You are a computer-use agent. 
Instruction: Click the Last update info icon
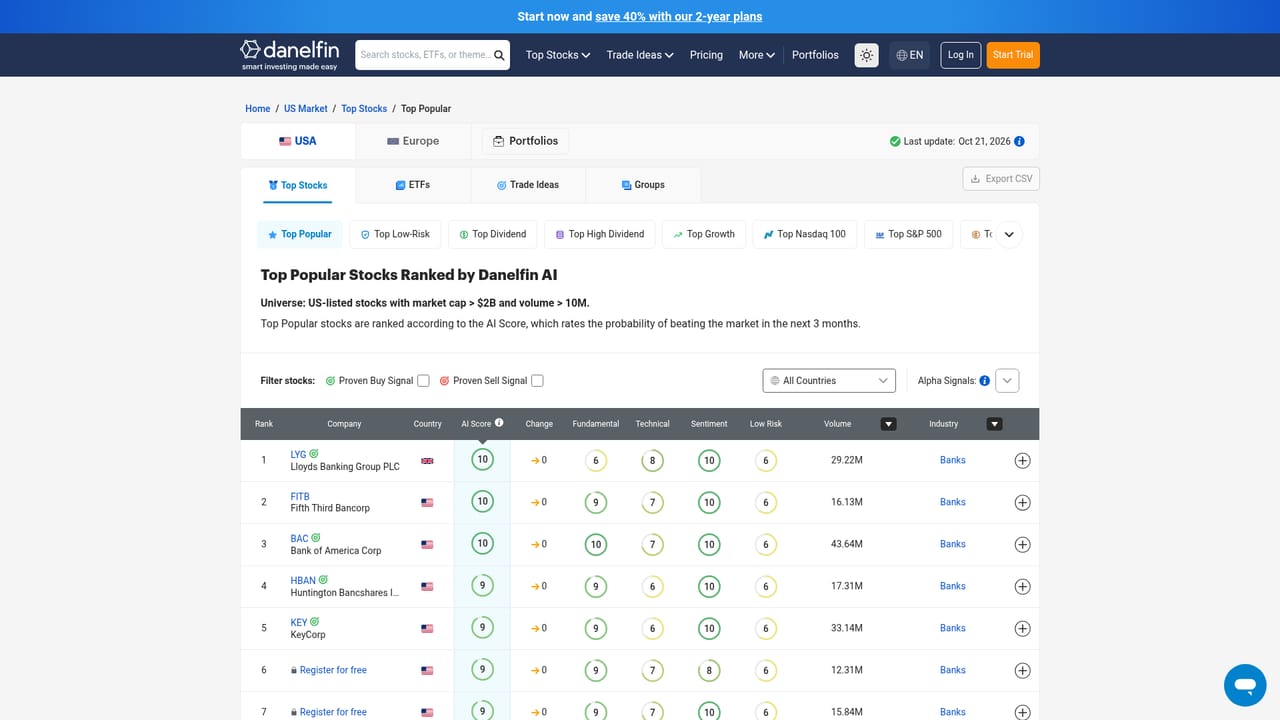(x=1019, y=141)
